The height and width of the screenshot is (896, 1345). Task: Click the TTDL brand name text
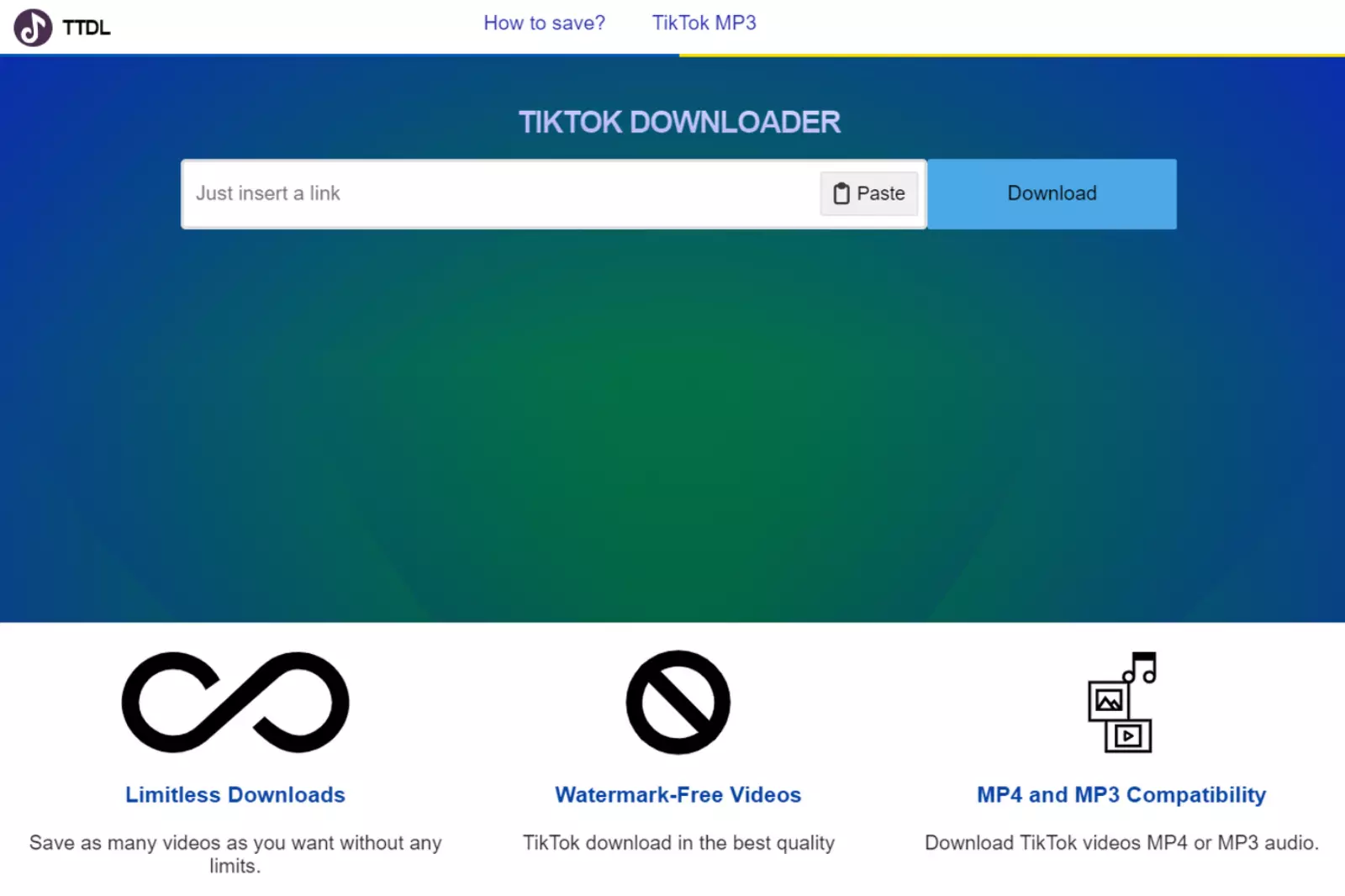point(87,28)
